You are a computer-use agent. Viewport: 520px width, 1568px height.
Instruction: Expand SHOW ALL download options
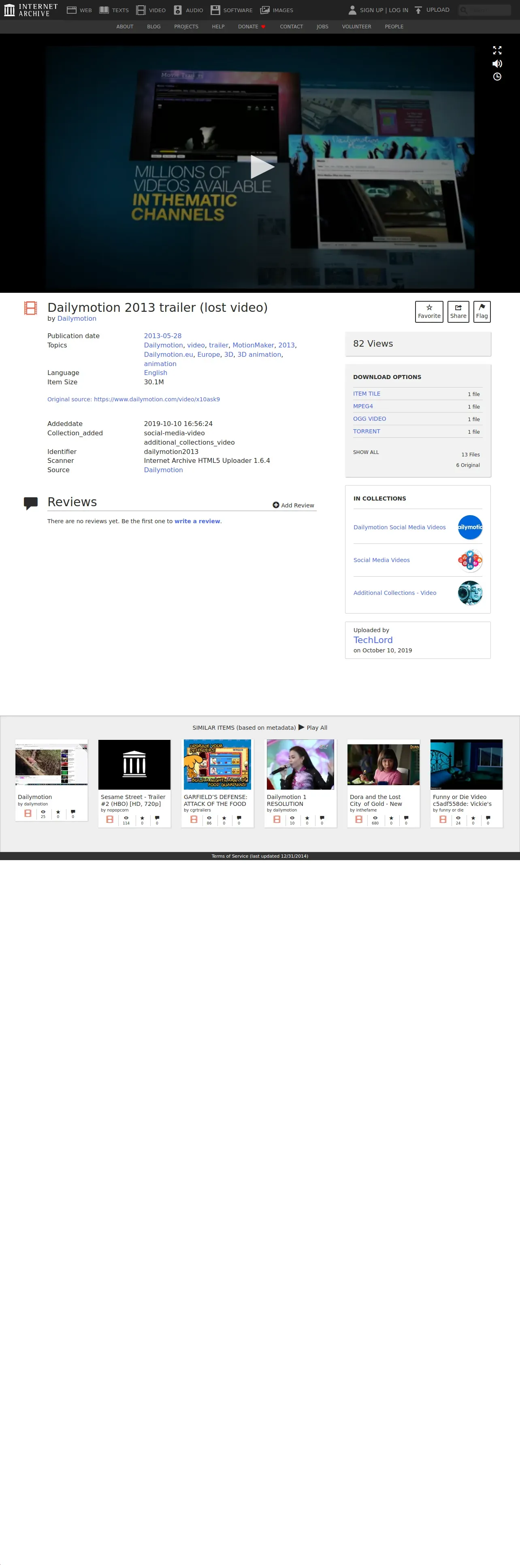pyautogui.click(x=366, y=452)
